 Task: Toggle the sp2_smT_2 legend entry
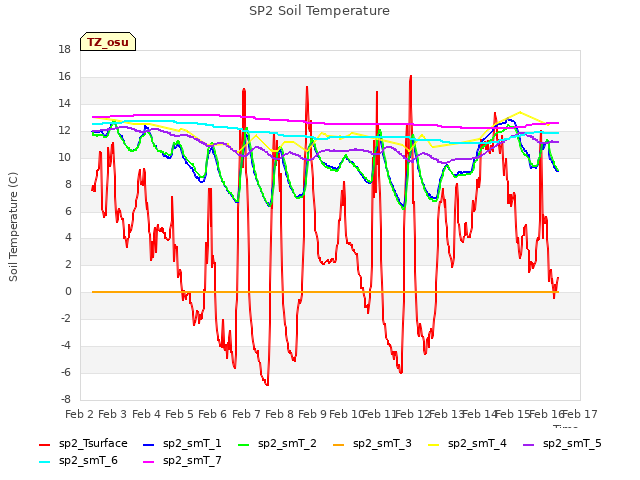pos(277,444)
